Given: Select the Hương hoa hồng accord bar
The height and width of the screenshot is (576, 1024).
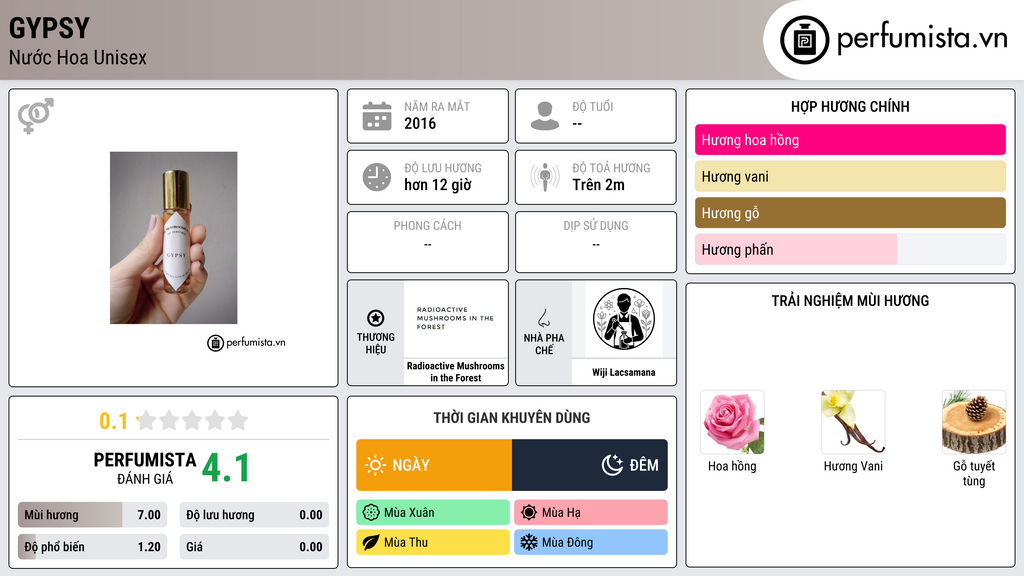Looking at the screenshot, I should coord(850,140).
